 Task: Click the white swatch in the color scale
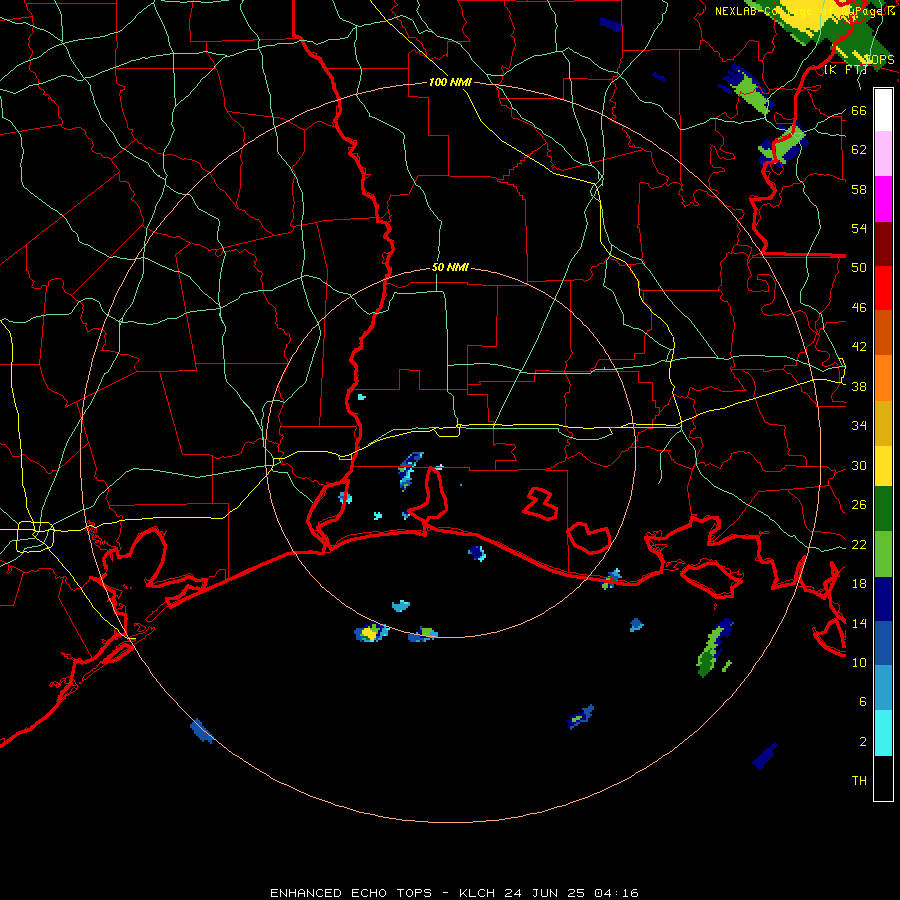coord(883,110)
